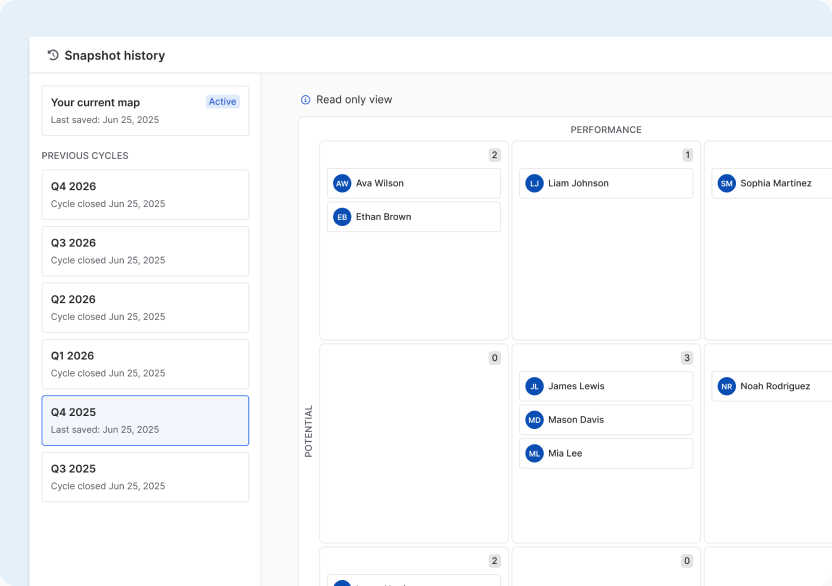Click Ava Wilson's AW avatar

point(342,184)
